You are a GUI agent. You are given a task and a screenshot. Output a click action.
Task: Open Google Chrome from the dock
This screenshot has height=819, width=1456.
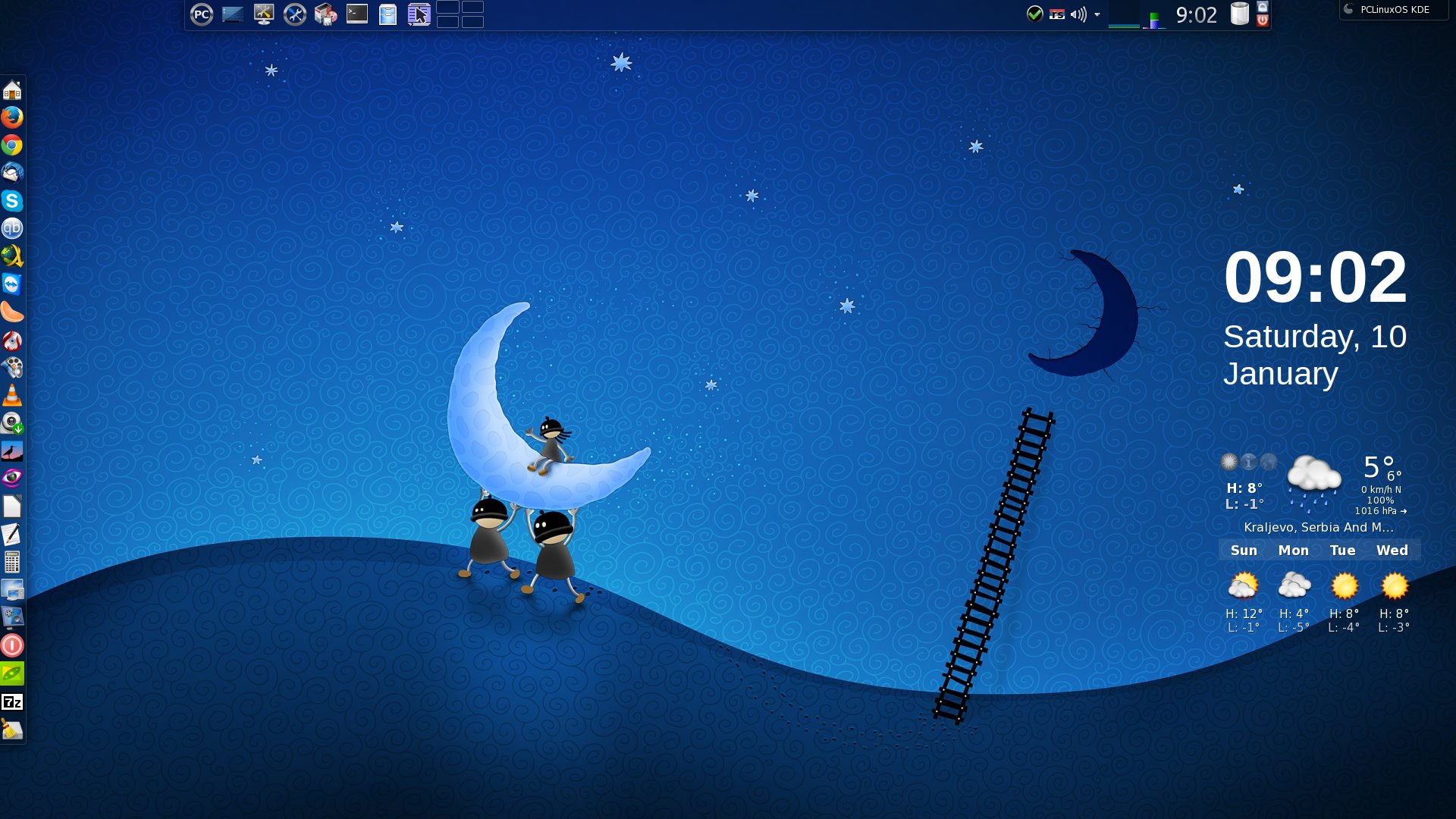coord(11,145)
